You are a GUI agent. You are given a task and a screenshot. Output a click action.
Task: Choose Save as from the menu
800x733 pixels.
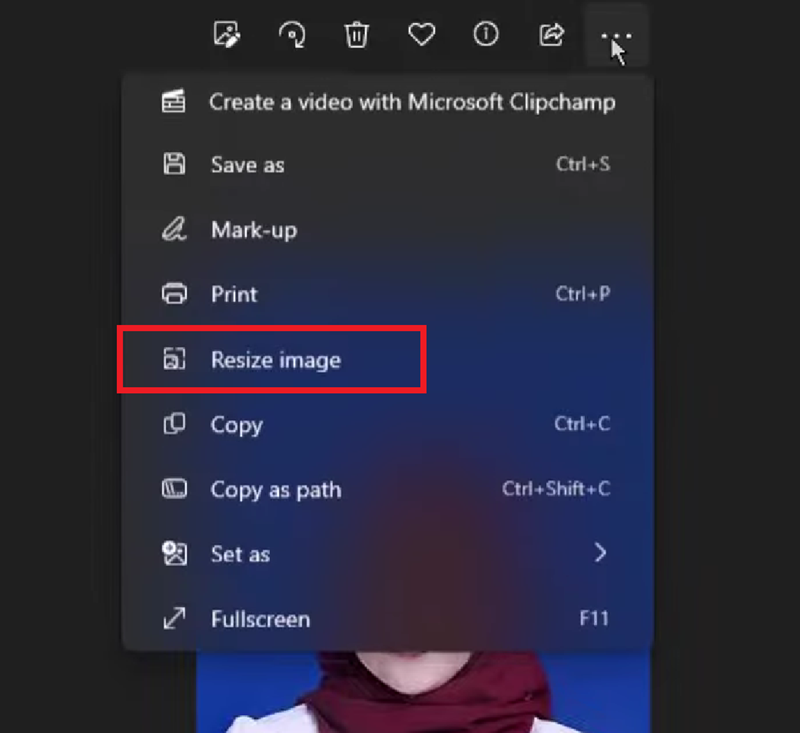(247, 165)
